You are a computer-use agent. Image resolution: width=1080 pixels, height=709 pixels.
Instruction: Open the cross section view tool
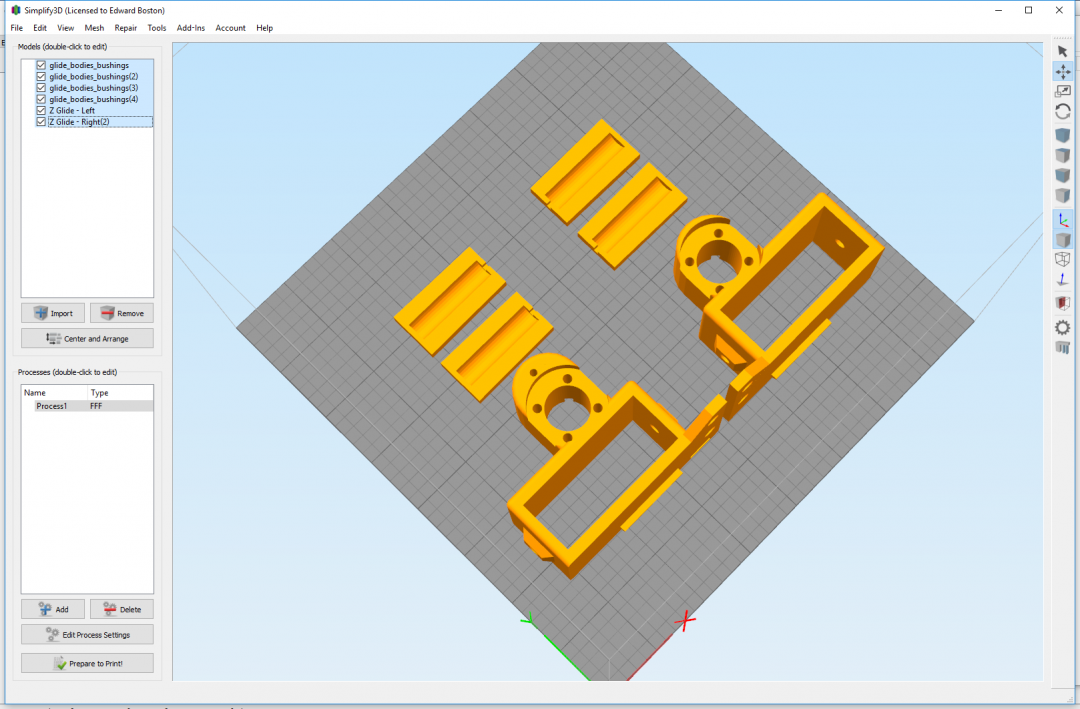1063,303
